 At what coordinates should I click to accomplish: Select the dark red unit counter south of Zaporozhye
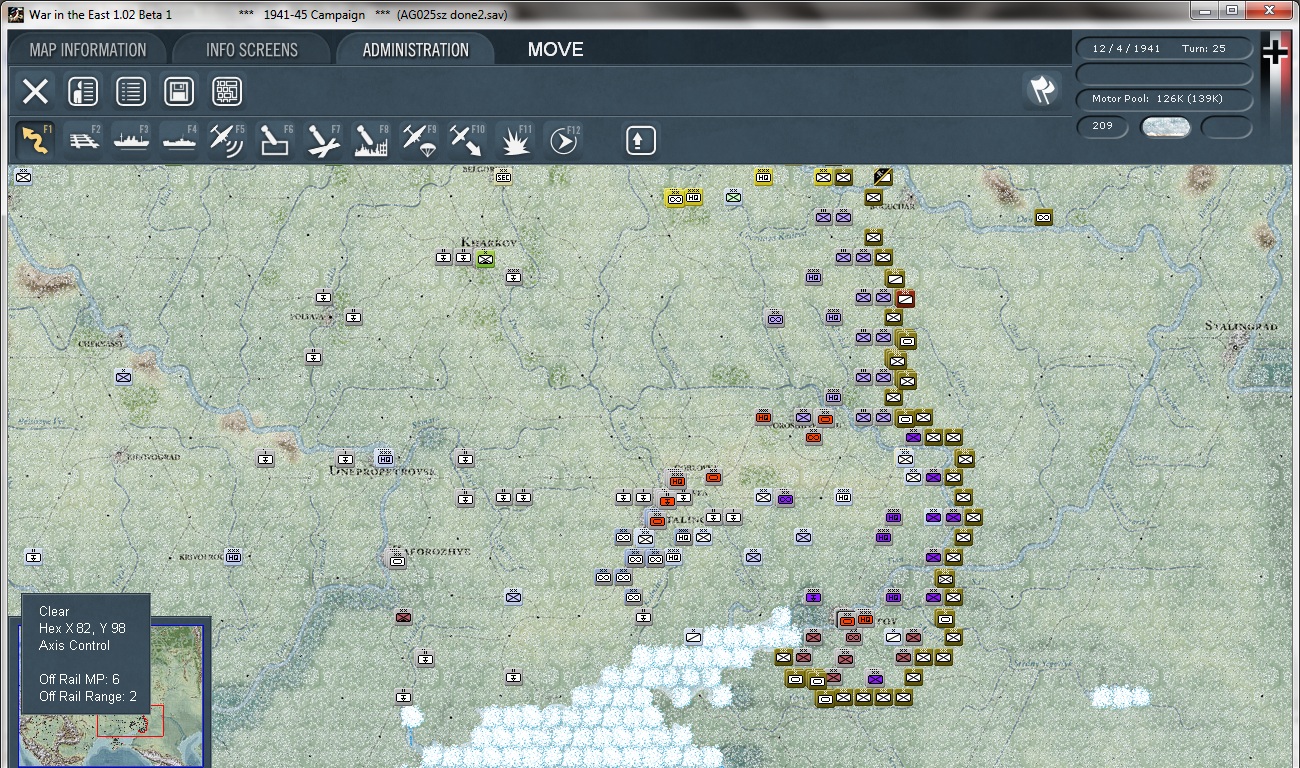(x=403, y=618)
